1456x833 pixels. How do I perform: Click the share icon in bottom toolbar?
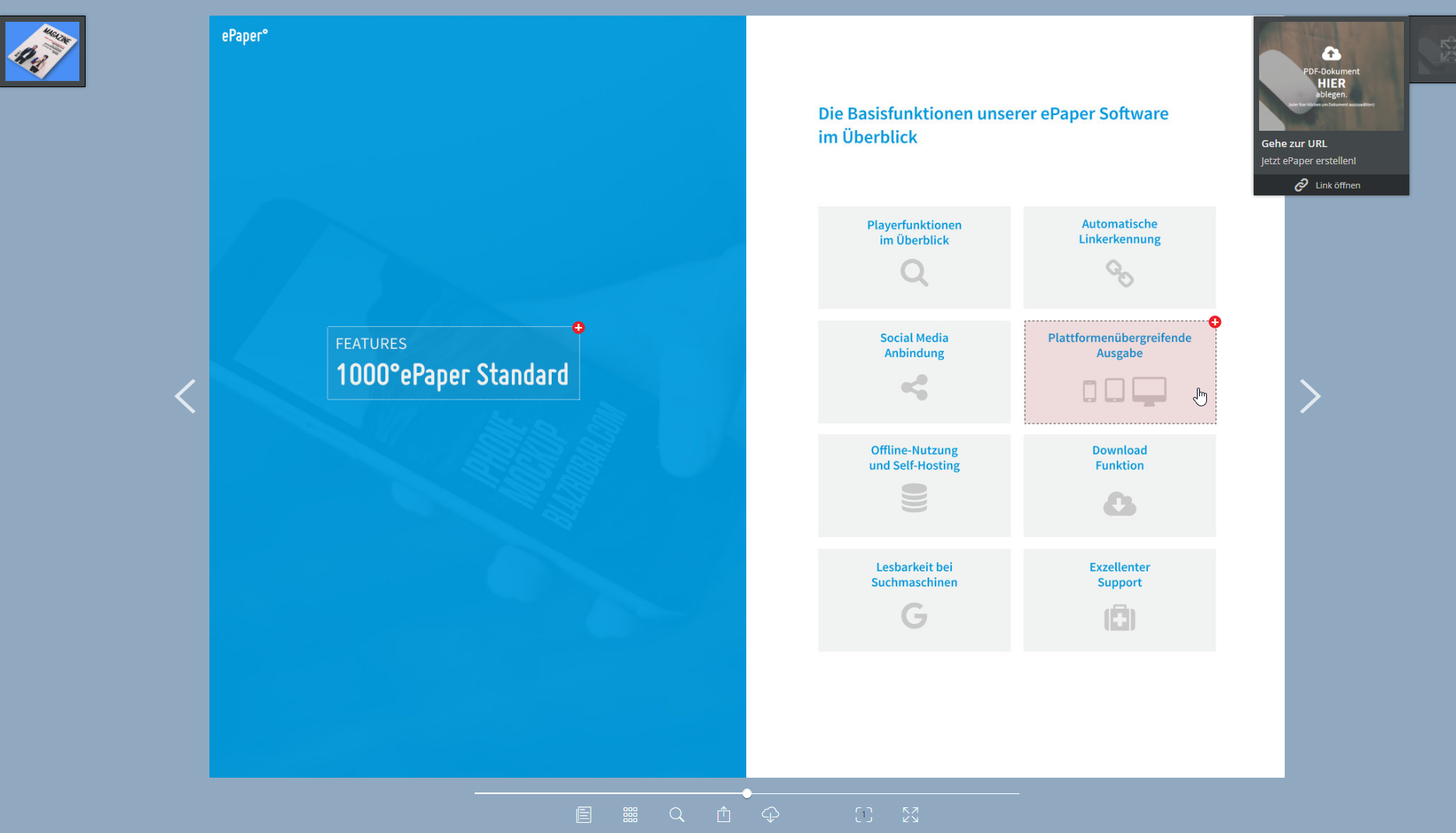click(x=724, y=814)
